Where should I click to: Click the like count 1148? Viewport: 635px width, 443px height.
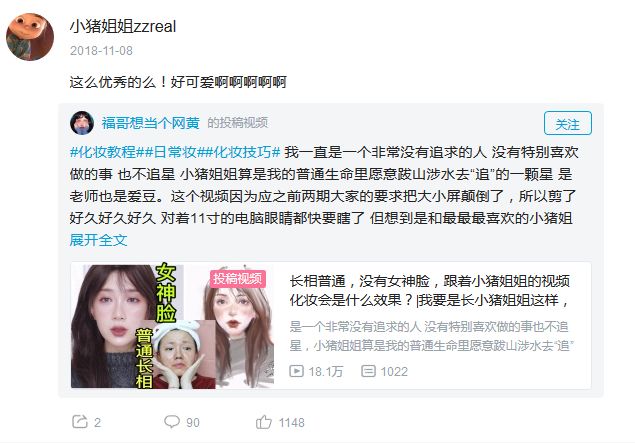click(292, 422)
